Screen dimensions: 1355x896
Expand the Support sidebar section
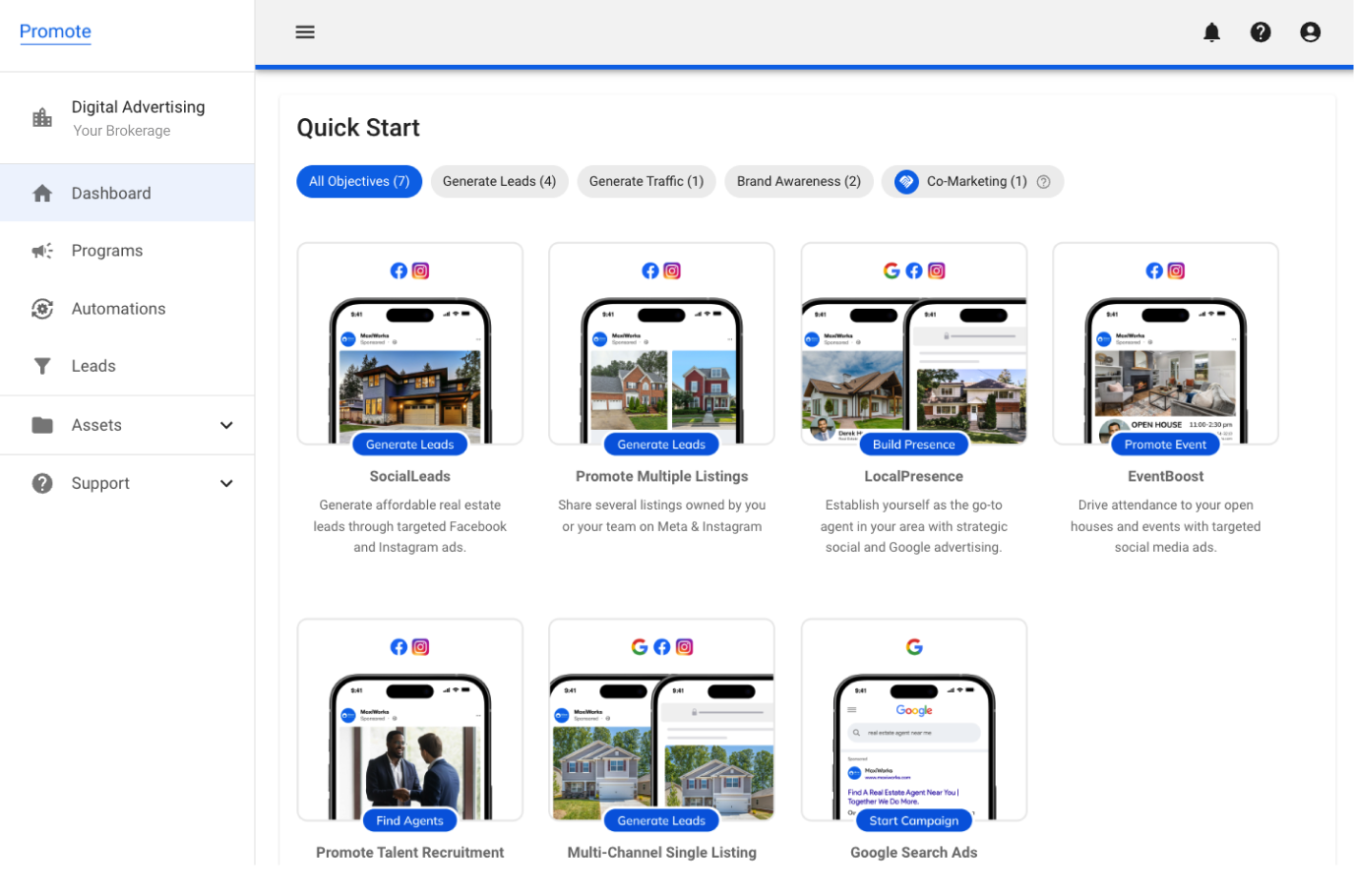(226, 483)
